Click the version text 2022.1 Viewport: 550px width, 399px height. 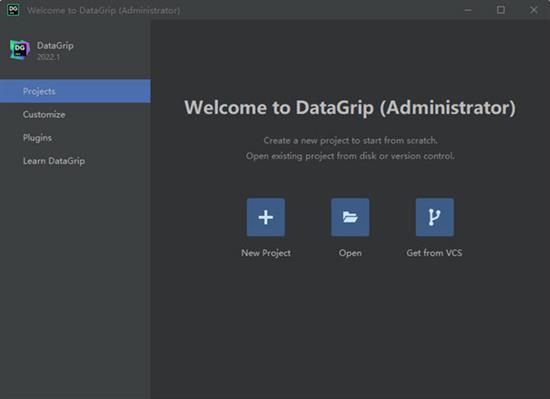click(x=48, y=57)
